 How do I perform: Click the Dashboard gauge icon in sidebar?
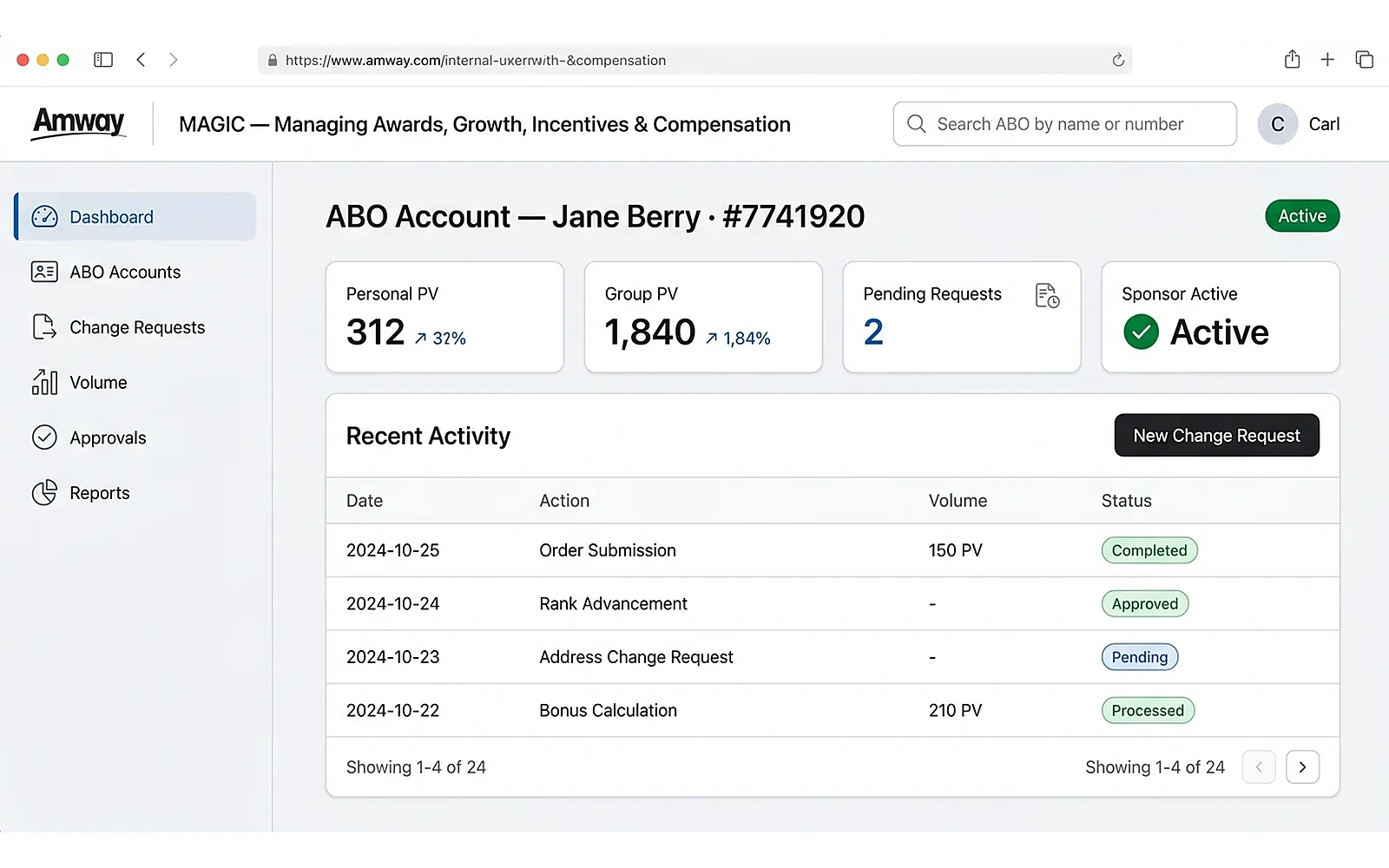coord(44,217)
